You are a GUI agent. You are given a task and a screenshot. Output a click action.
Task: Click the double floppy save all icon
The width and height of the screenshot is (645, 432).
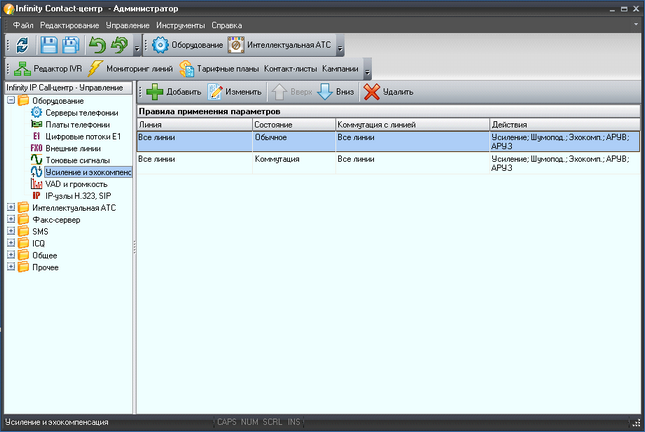pos(71,45)
